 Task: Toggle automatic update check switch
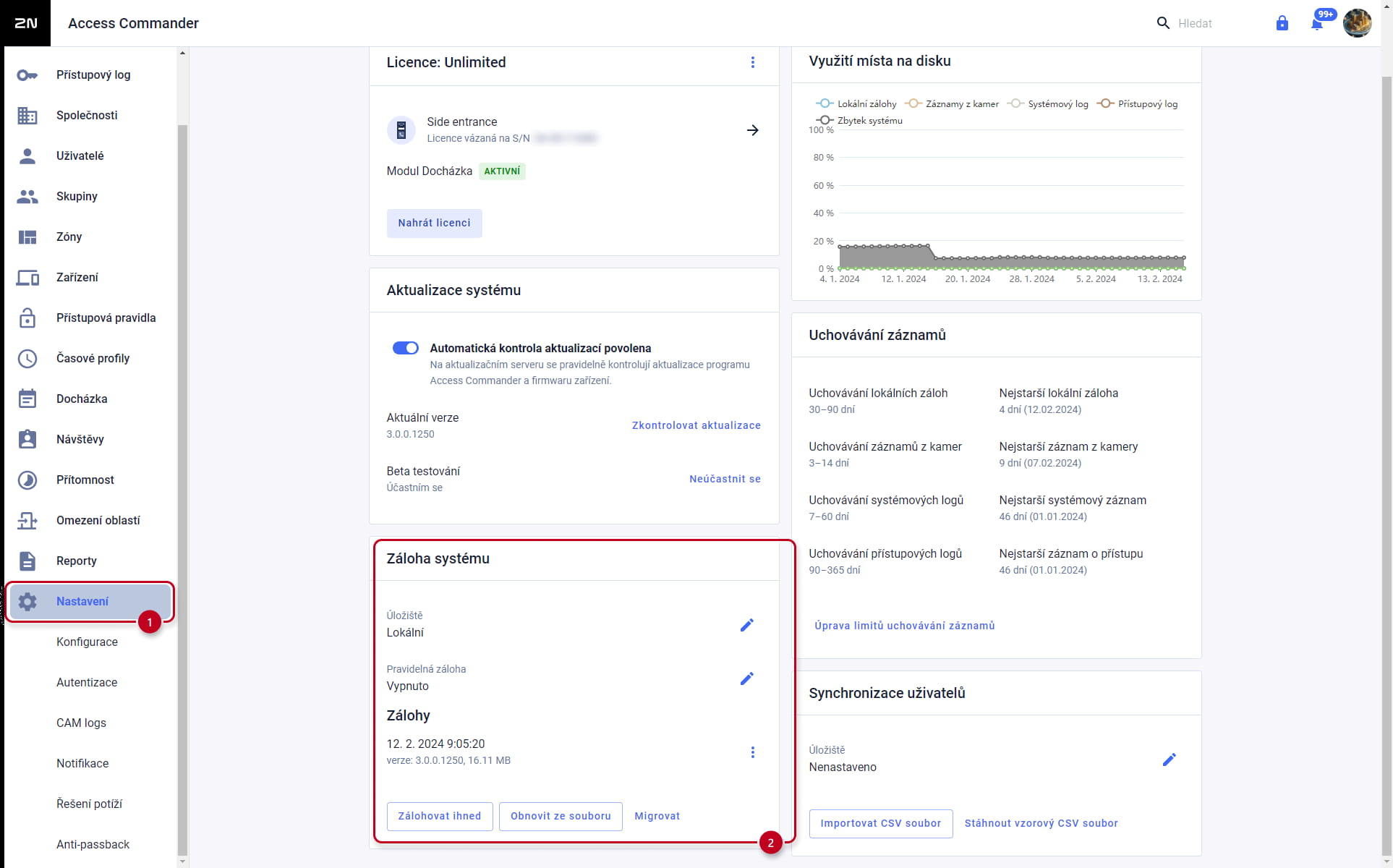tap(406, 348)
